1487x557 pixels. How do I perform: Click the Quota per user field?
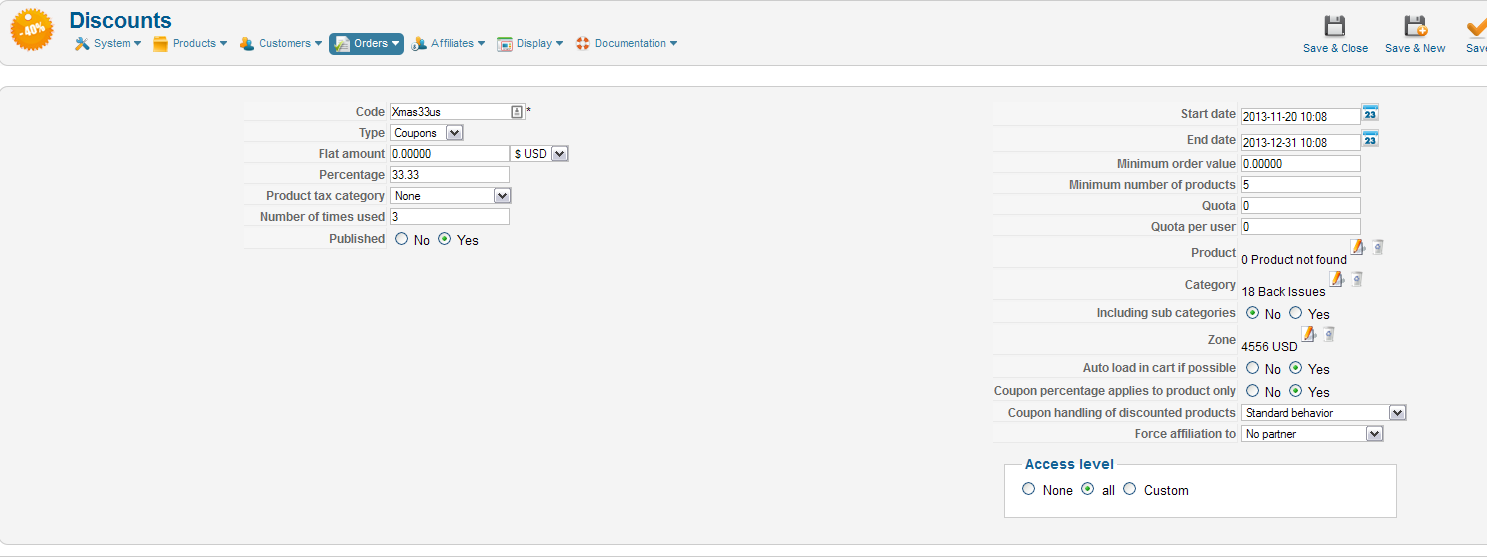(1301, 226)
